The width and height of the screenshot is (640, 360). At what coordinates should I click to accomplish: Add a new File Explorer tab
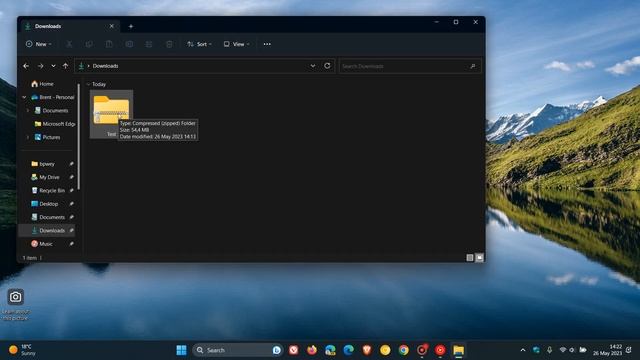pyautogui.click(x=131, y=27)
